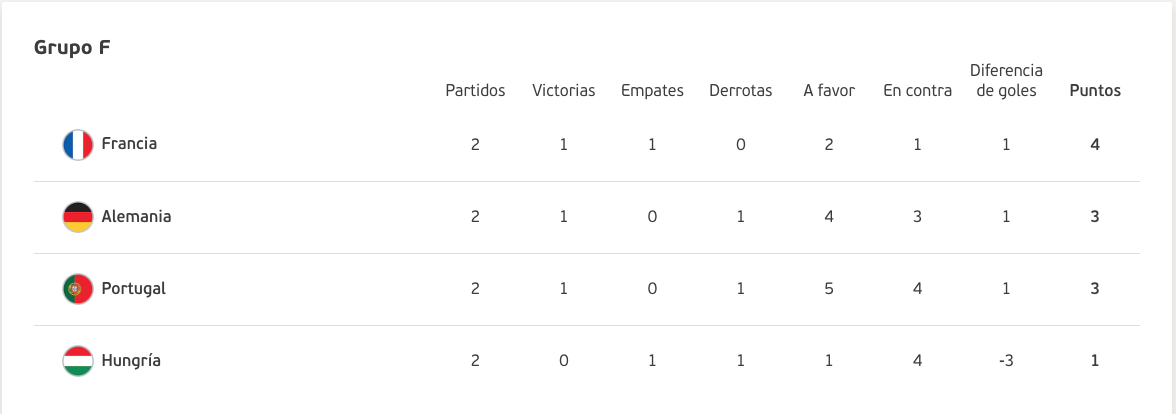Click the France flag icon
Image resolution: width=1176 pixels, height=414 pixels.
coord(77,145)
